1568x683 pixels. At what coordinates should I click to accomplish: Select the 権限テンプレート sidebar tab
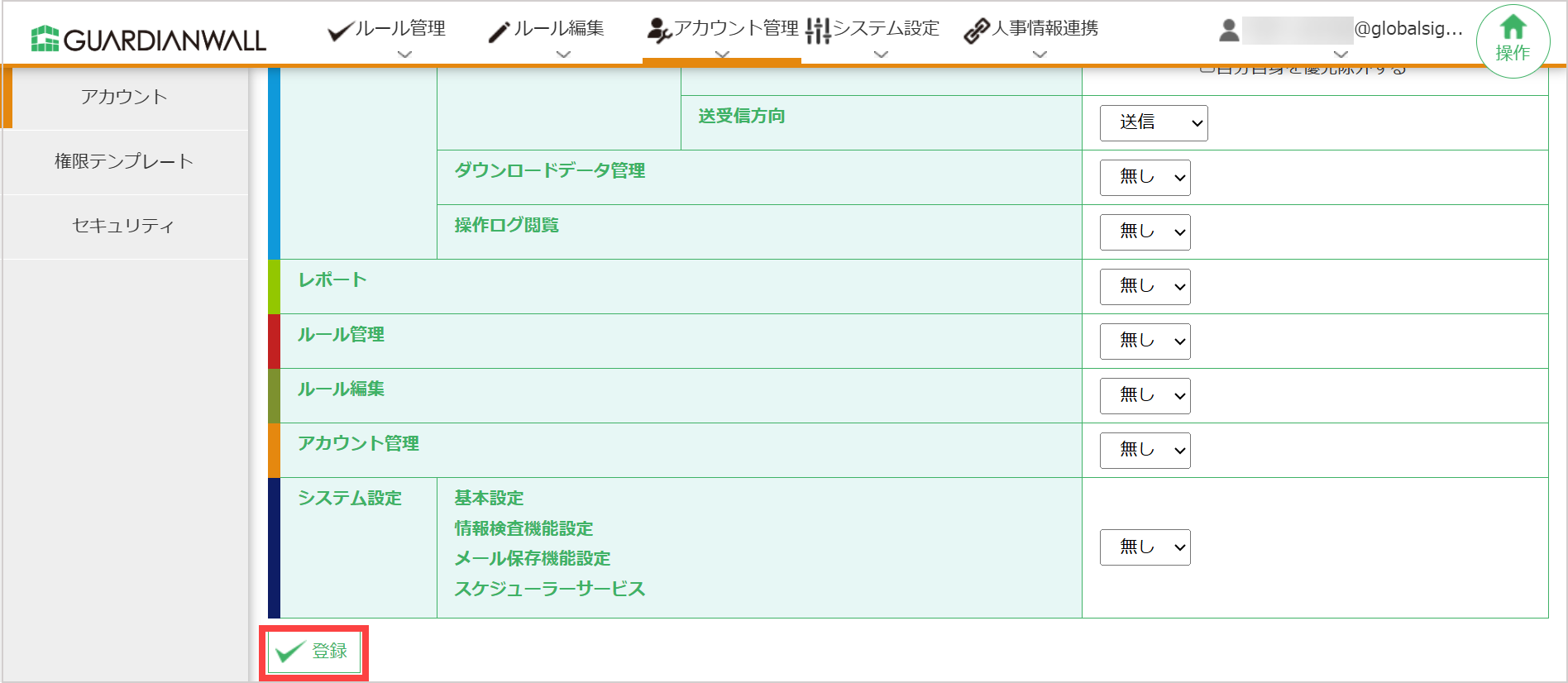pyautogui.click(x=124, y=162)
